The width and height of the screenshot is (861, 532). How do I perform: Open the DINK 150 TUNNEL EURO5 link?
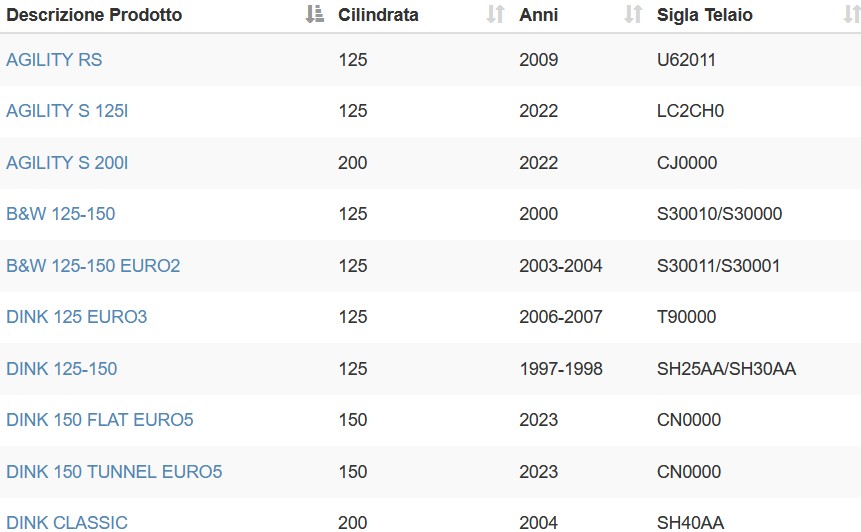[x=114, y=472]
